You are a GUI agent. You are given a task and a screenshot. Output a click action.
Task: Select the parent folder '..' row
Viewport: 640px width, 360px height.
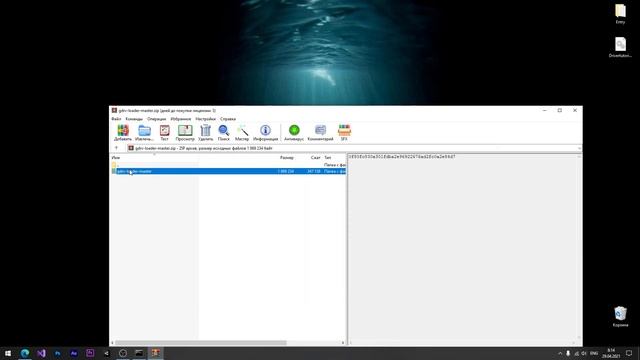click(229, 165)
